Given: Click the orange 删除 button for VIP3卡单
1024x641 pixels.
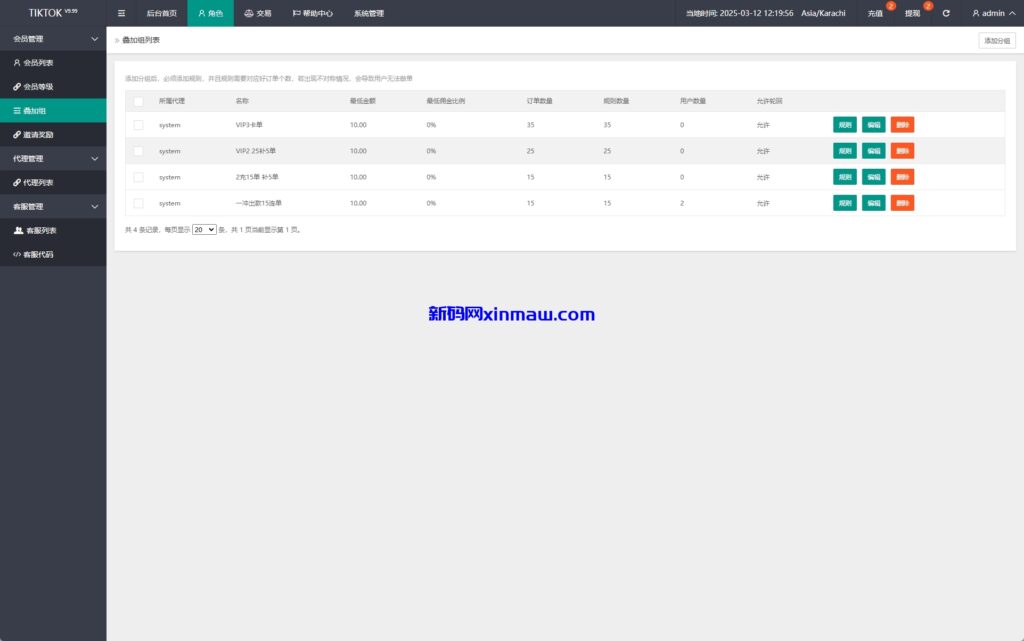Looking at the screenshot, I should pos(902,125).
